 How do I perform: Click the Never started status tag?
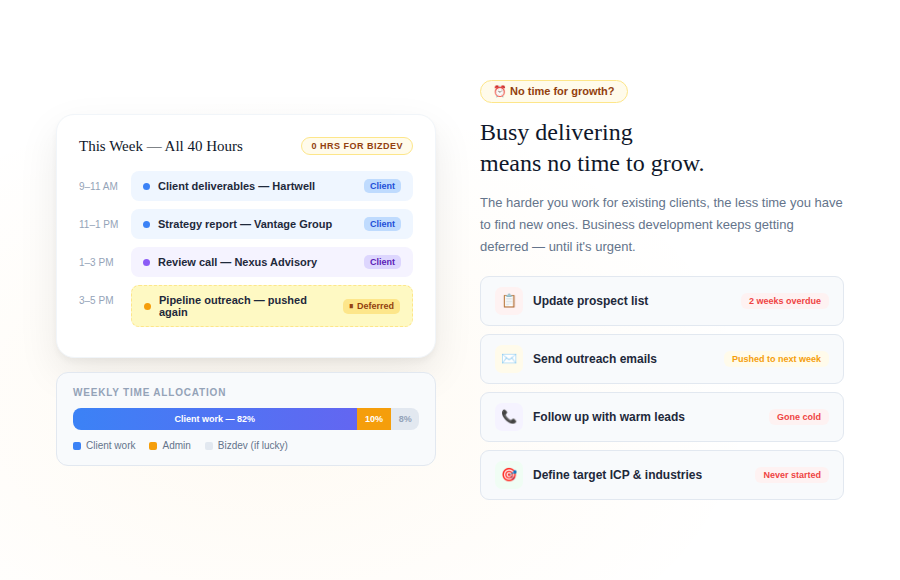791,475
